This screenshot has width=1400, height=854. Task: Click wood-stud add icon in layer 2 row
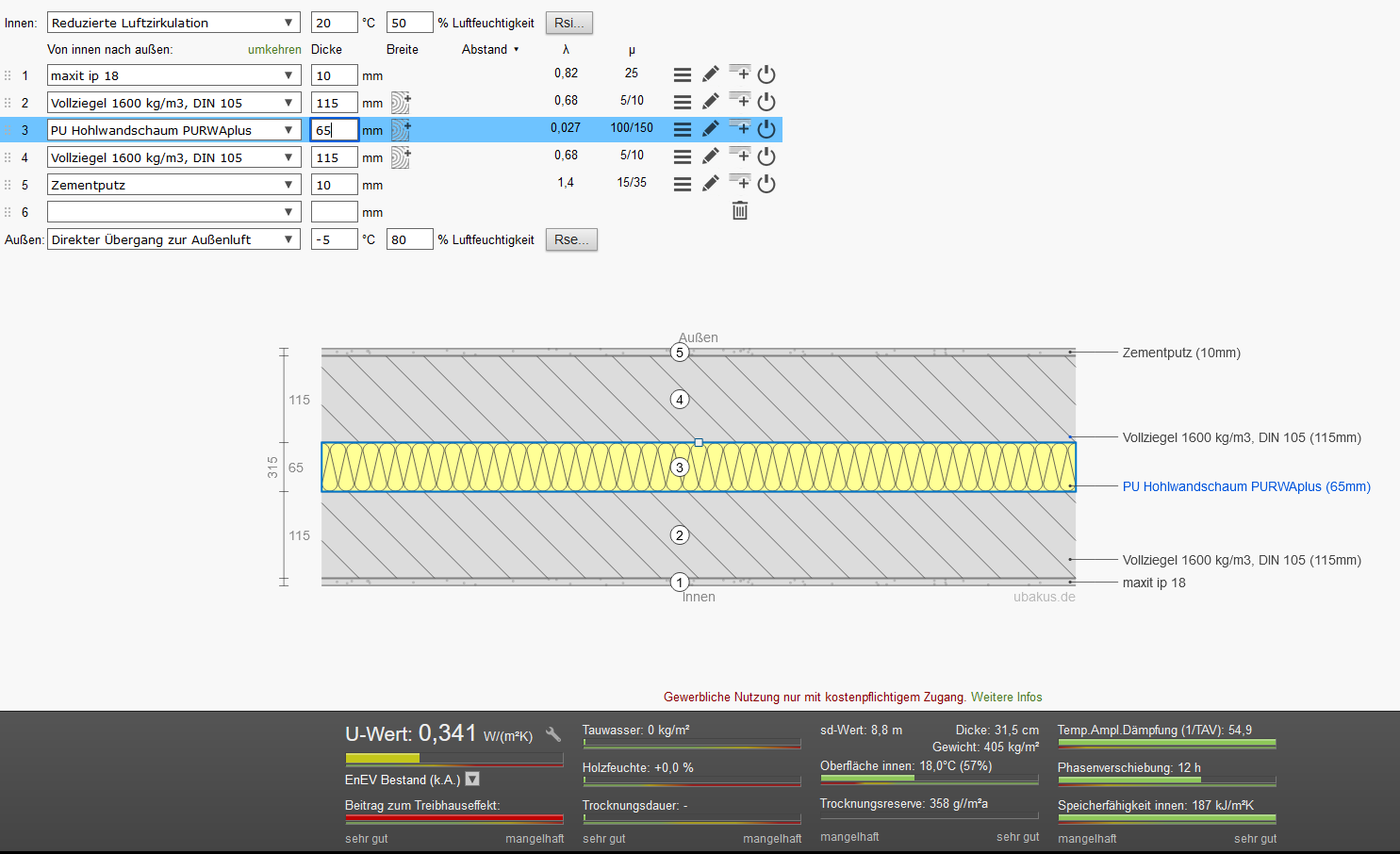pos(401,103)
